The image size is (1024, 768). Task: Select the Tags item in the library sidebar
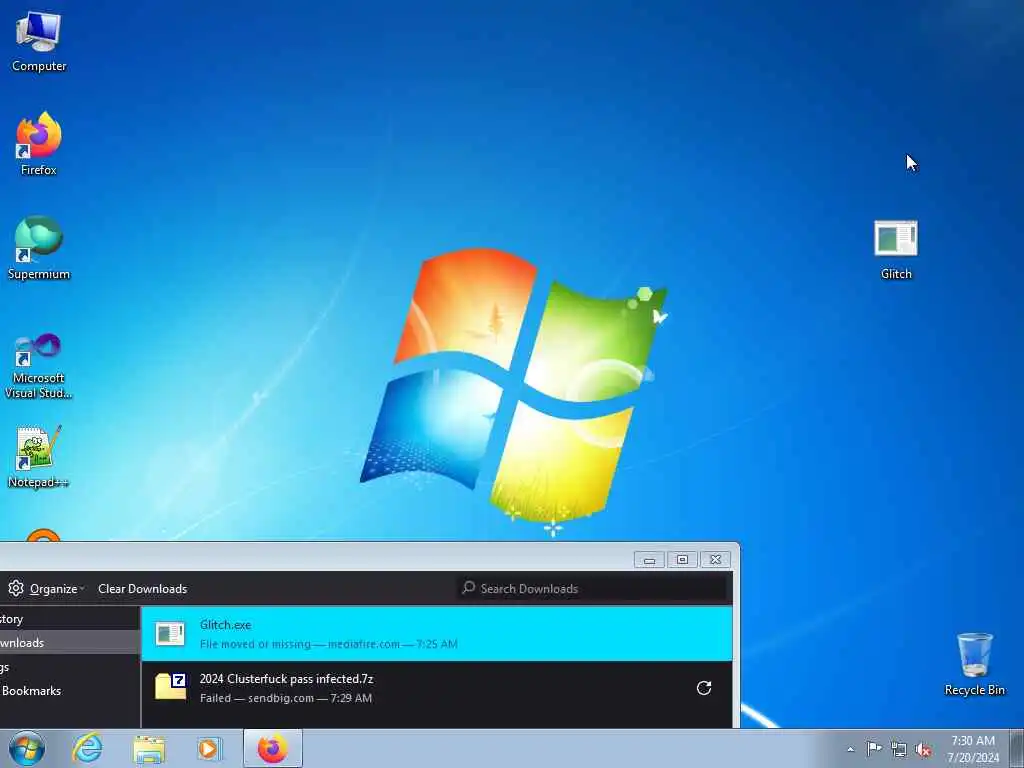point(69,667)
